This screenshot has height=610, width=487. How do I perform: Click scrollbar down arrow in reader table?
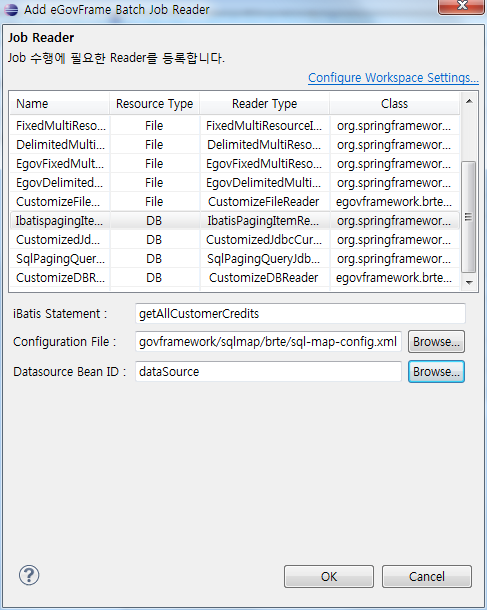469,282
